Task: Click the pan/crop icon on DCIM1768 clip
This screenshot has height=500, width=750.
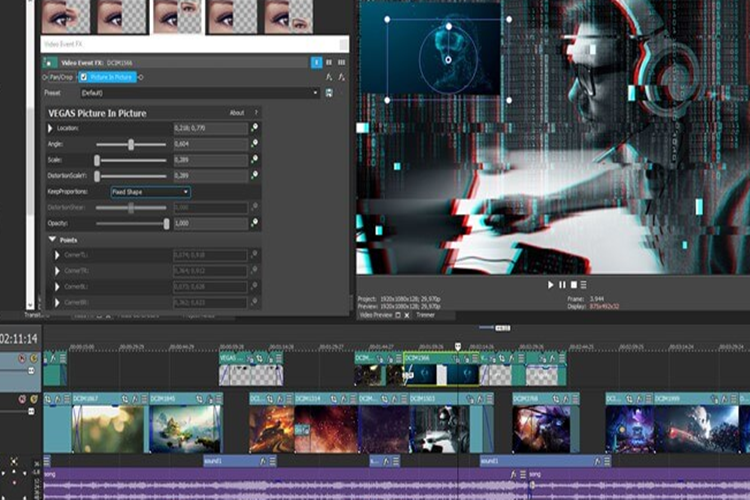Action: coord(556,399)
